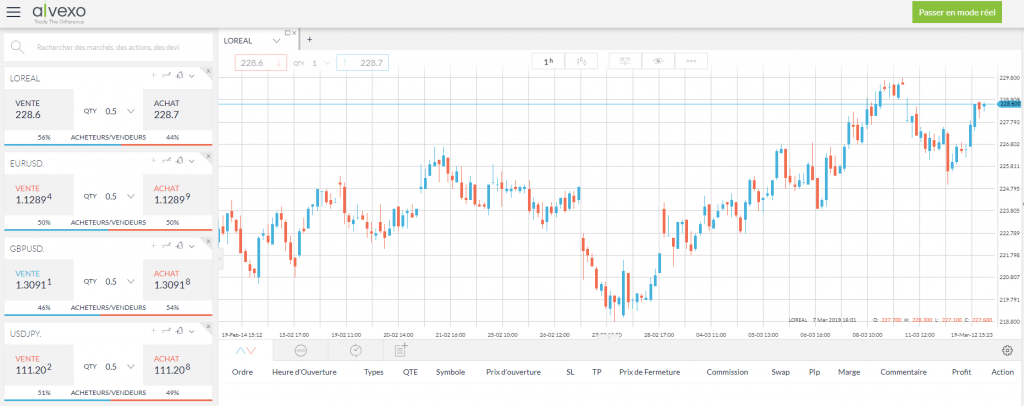
Task: Click the 228.600 price marker on the chart axis
Action: [1010, 104]
